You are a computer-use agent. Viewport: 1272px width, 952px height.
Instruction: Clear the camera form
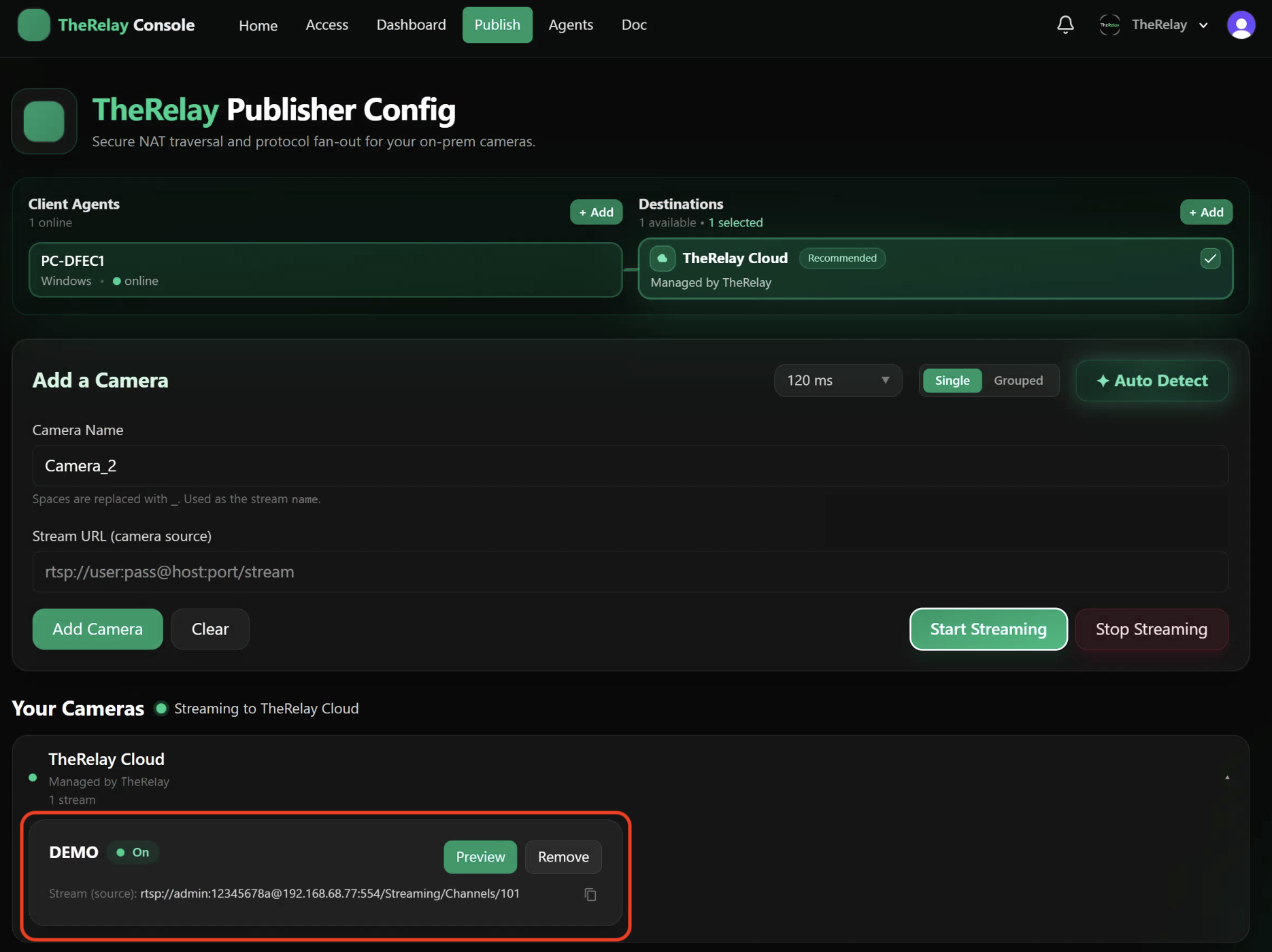click(x=210, y=629)
